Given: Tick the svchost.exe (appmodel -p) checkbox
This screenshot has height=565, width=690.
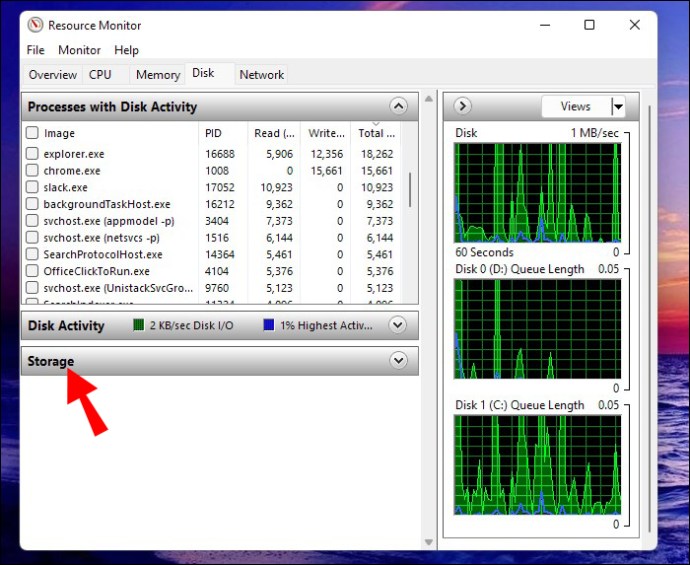Looking at the screenshot, I should [32, 220].
